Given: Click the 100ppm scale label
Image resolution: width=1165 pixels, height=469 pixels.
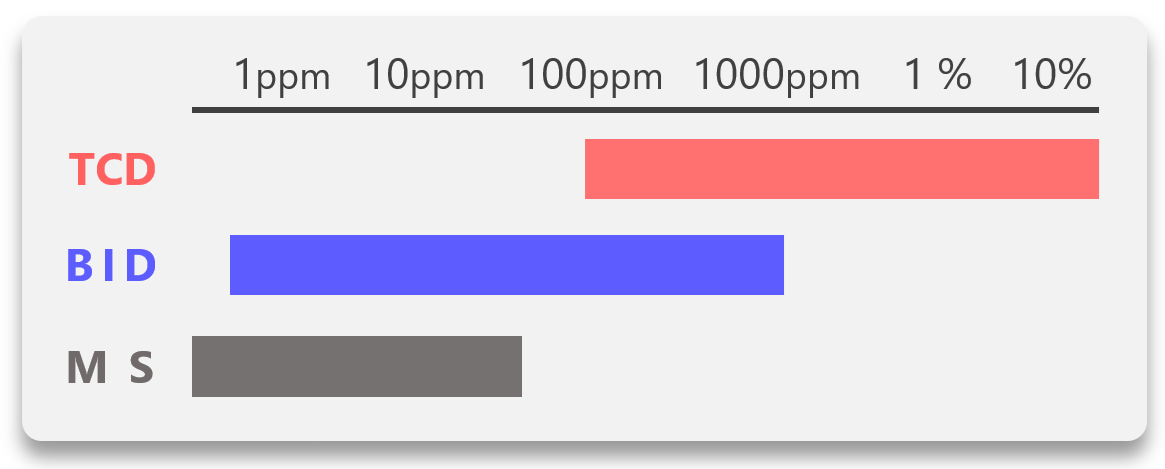Looking at the screenshot, I should click(591, 76).
